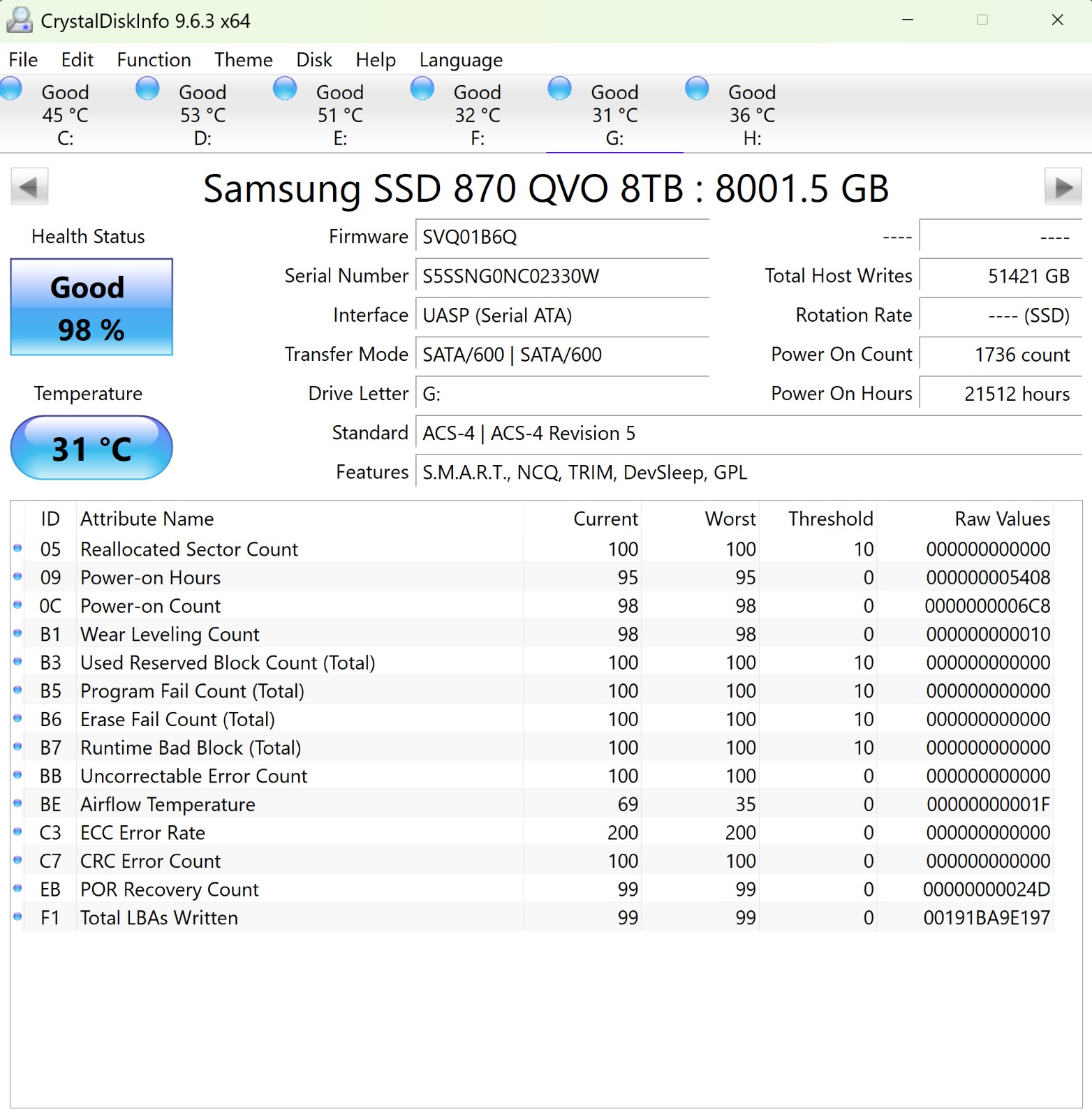Image resolution: width=1092 pixels, height=1117 pixels.
Task: Click status dot of ECC Error Rate row
Action: pyautogui.click(x=18, y=832)
